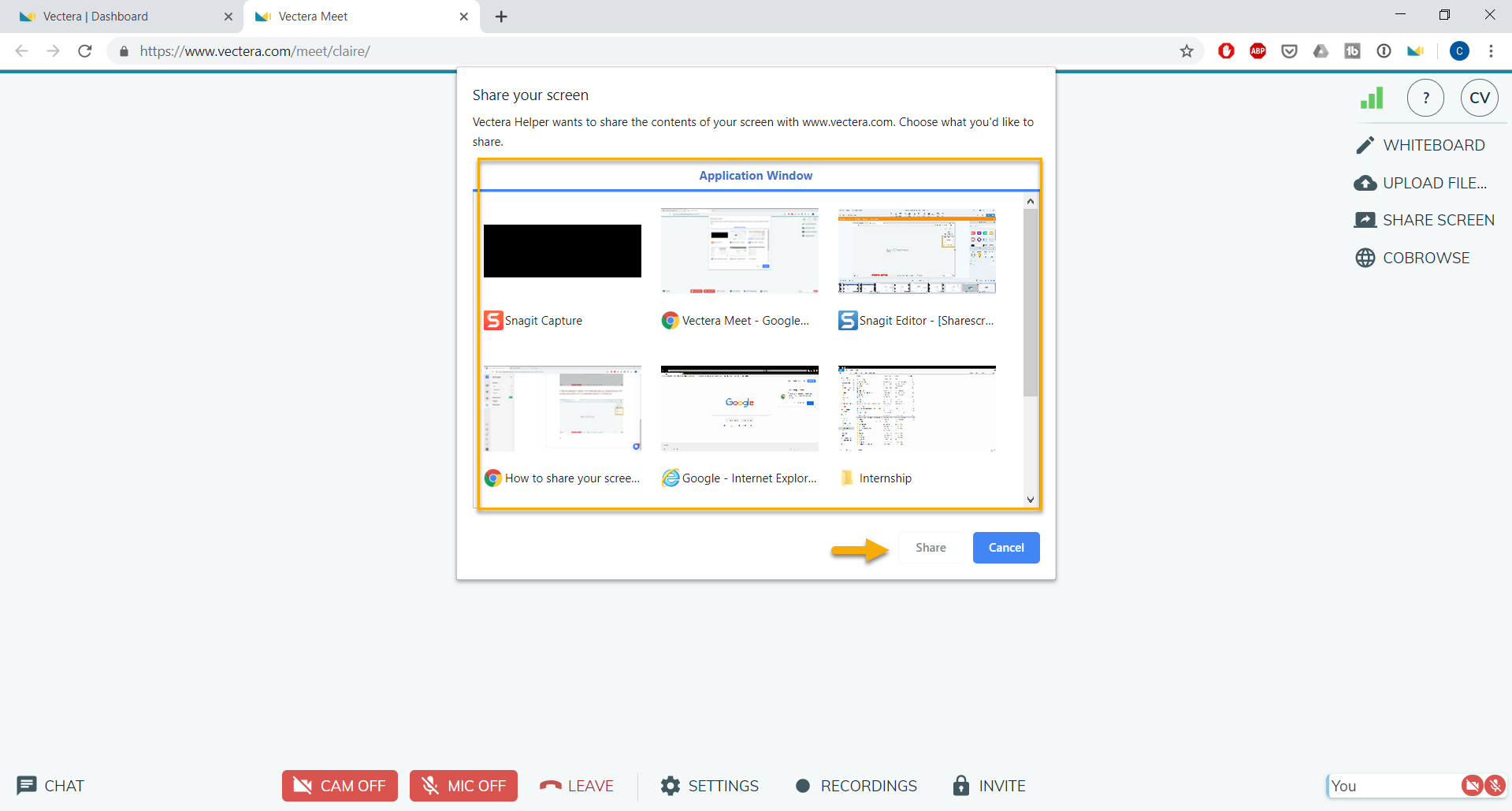Open the help question mark button
This screenshot has width=1512, height=811.
coord(1425,98)
